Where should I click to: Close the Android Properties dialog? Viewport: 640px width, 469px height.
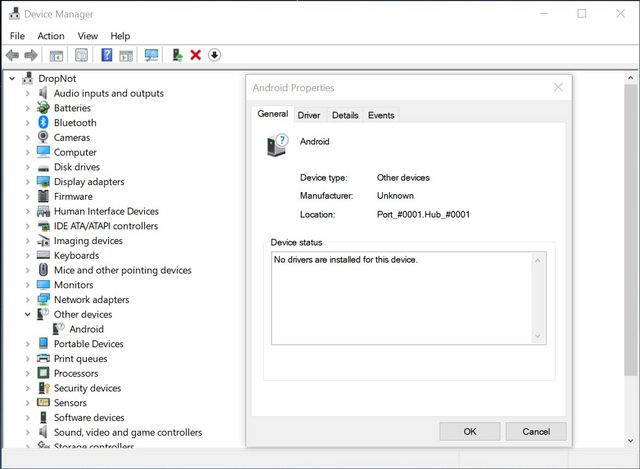(558, 87)
